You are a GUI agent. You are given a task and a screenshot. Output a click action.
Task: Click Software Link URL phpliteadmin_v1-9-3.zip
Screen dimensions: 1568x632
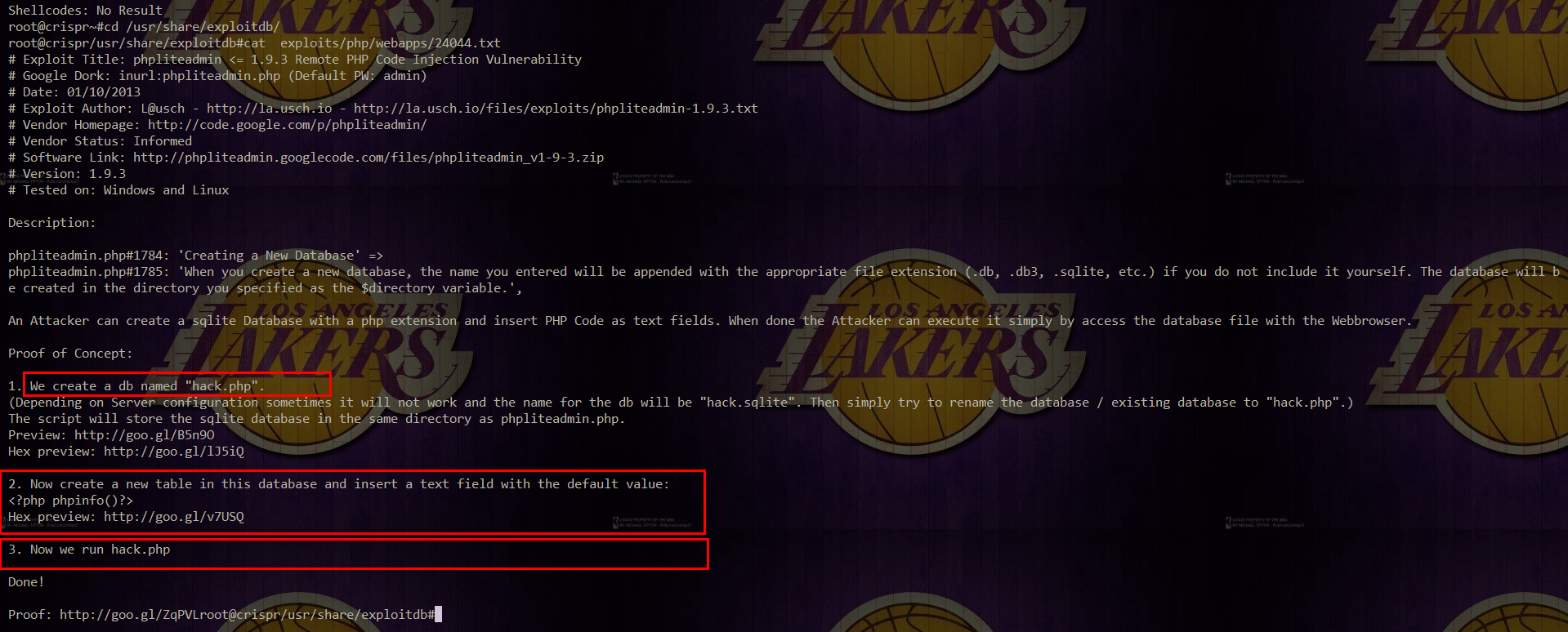369,158
